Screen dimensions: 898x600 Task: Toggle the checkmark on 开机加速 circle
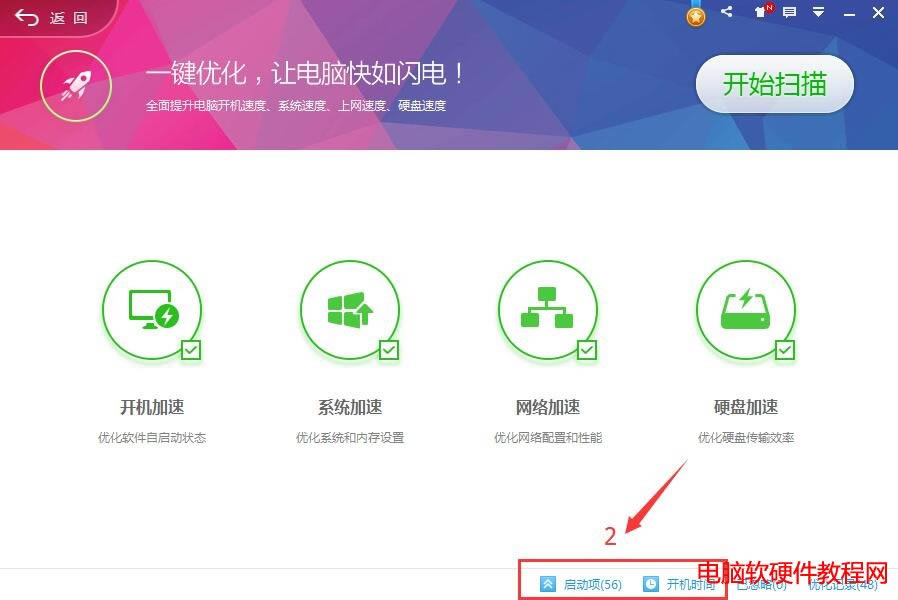click(189, 349)
